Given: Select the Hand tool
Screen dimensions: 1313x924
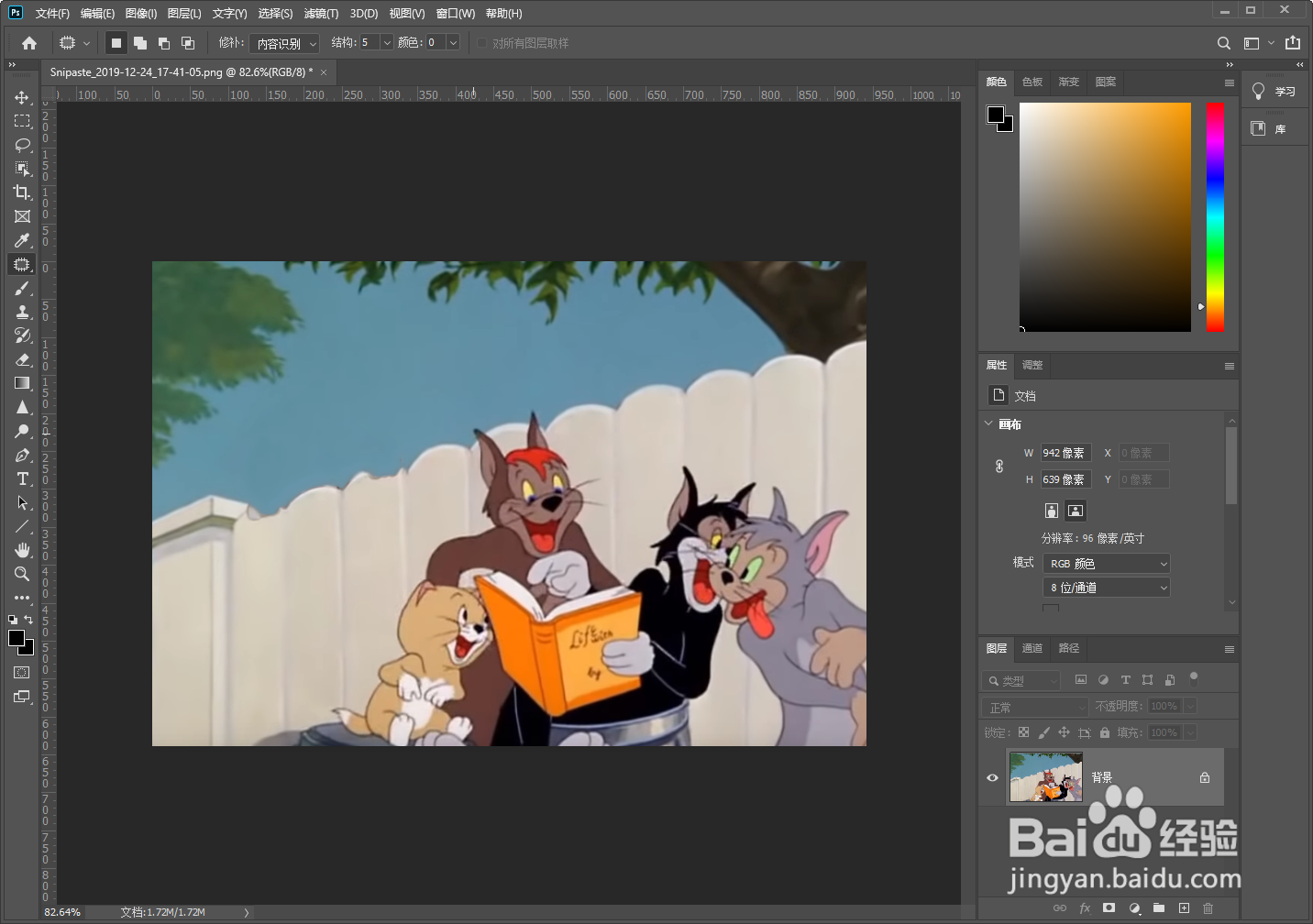Looking at the screenshot, I should tap(22, 550).
